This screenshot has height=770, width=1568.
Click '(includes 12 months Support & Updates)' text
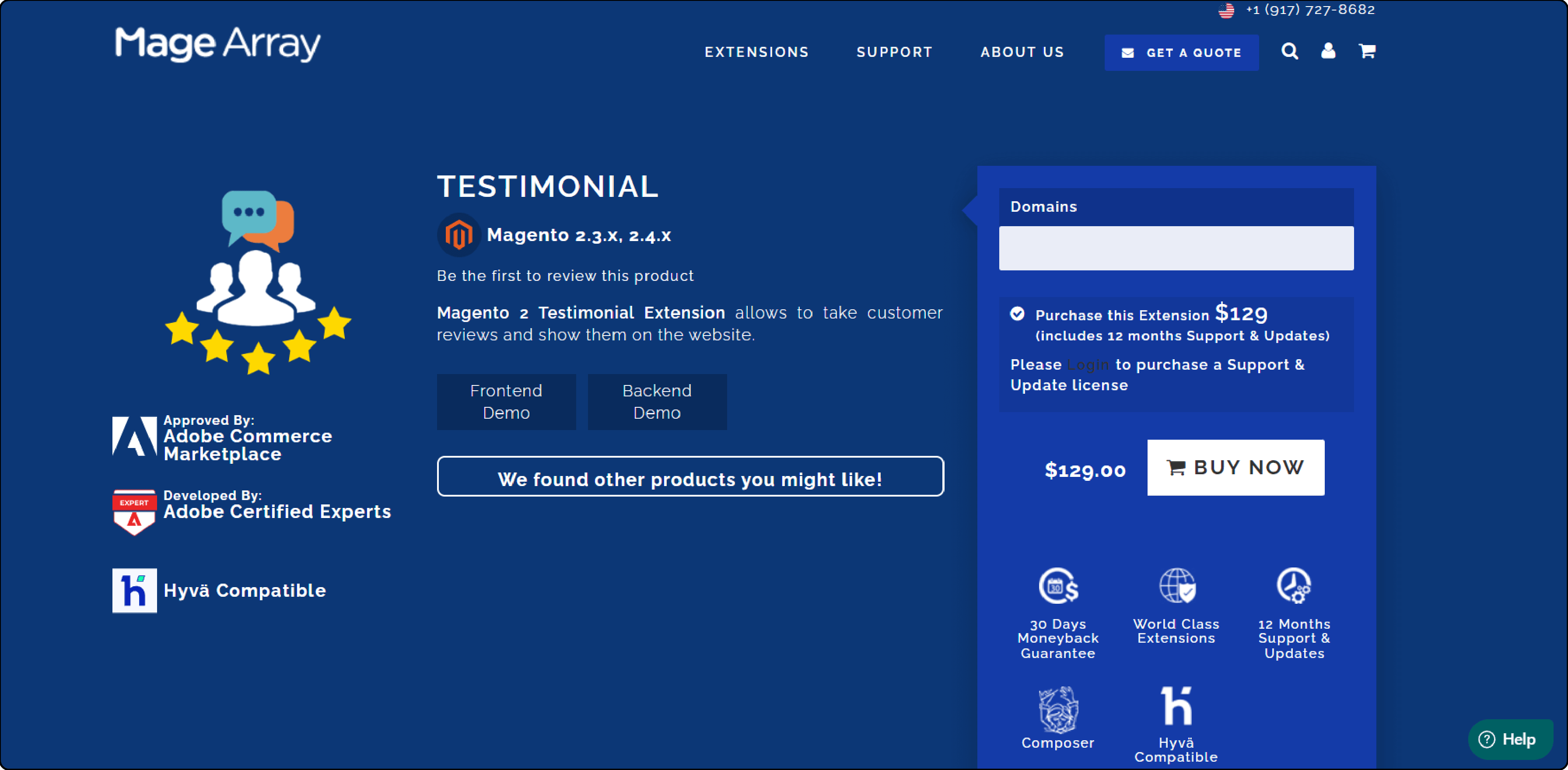[x=1182, y=336]
